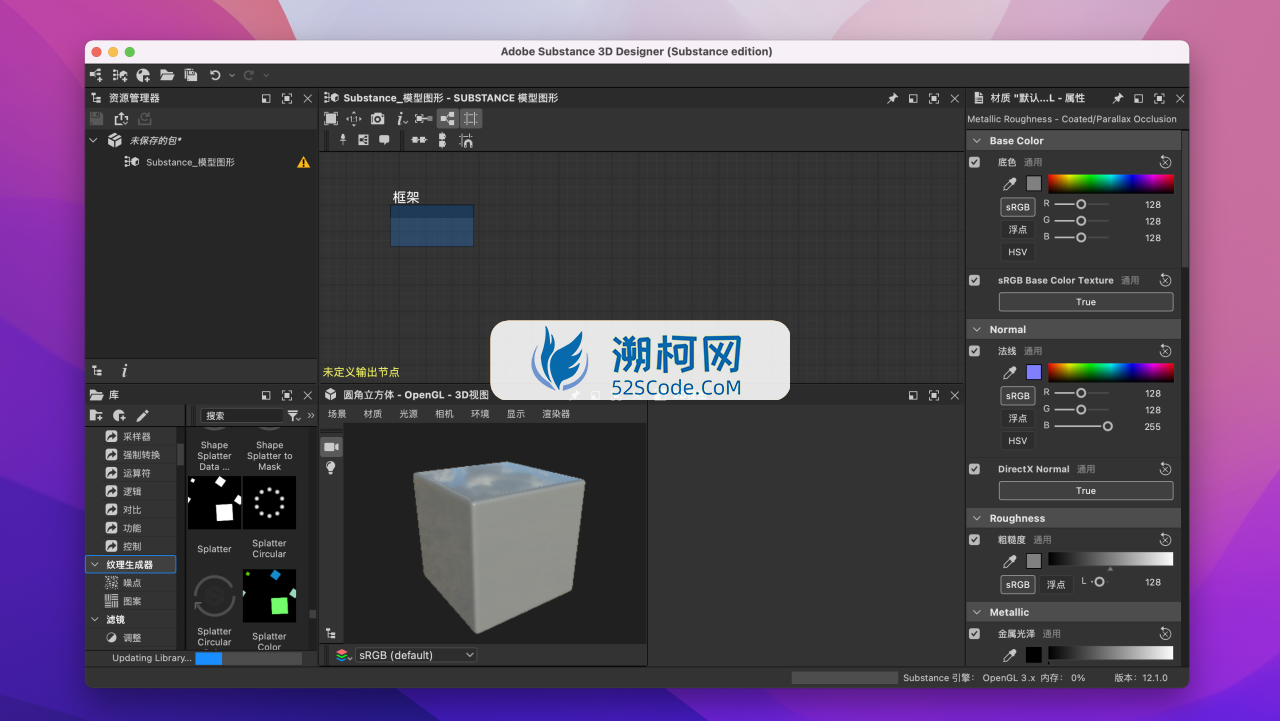Screen dimensions: 1280x721
Task: Pin the graph view panel
Action: [892, 98]
